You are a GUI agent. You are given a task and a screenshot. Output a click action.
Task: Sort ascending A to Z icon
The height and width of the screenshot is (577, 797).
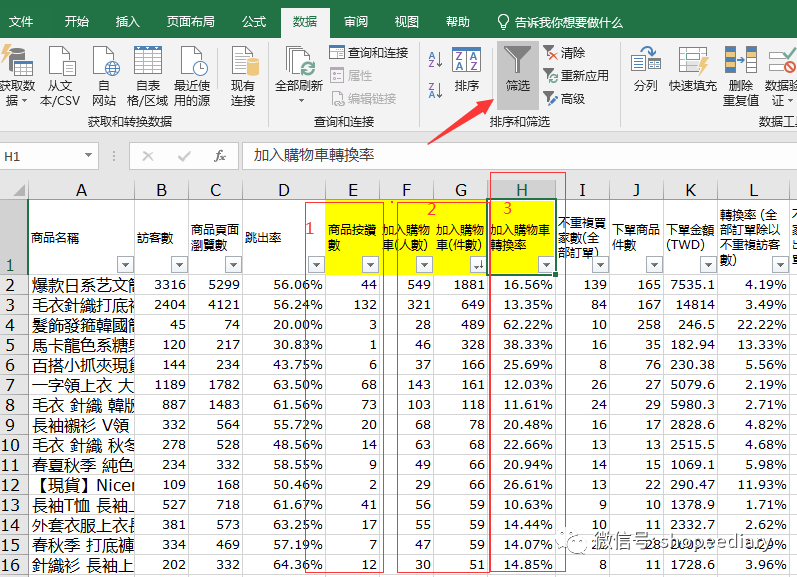tap(436, 59)
